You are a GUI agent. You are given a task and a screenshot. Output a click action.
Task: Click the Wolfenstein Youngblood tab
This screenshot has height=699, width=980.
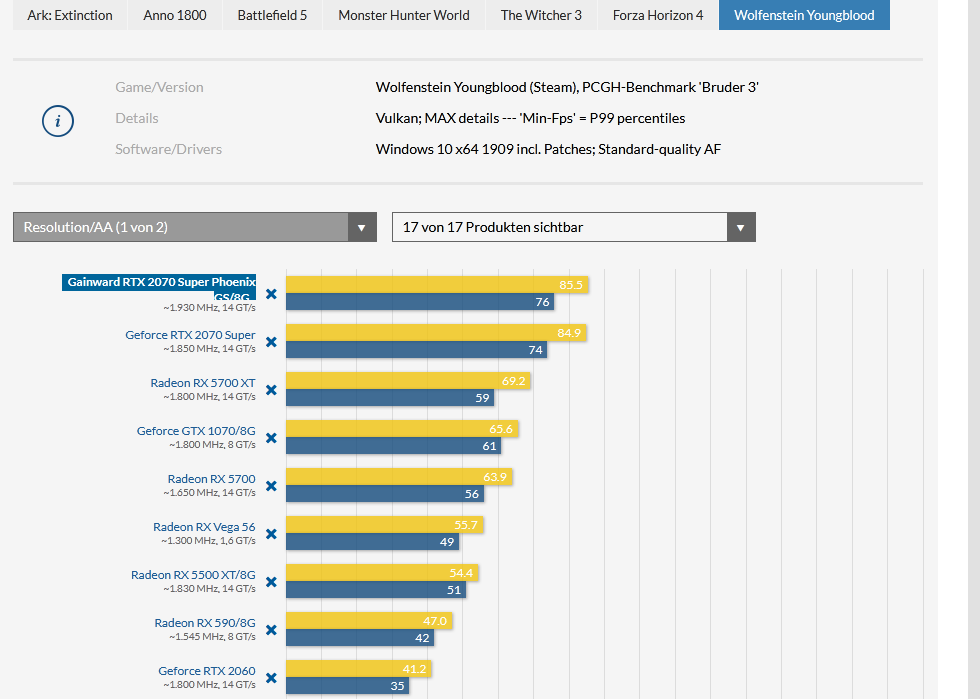804,15
